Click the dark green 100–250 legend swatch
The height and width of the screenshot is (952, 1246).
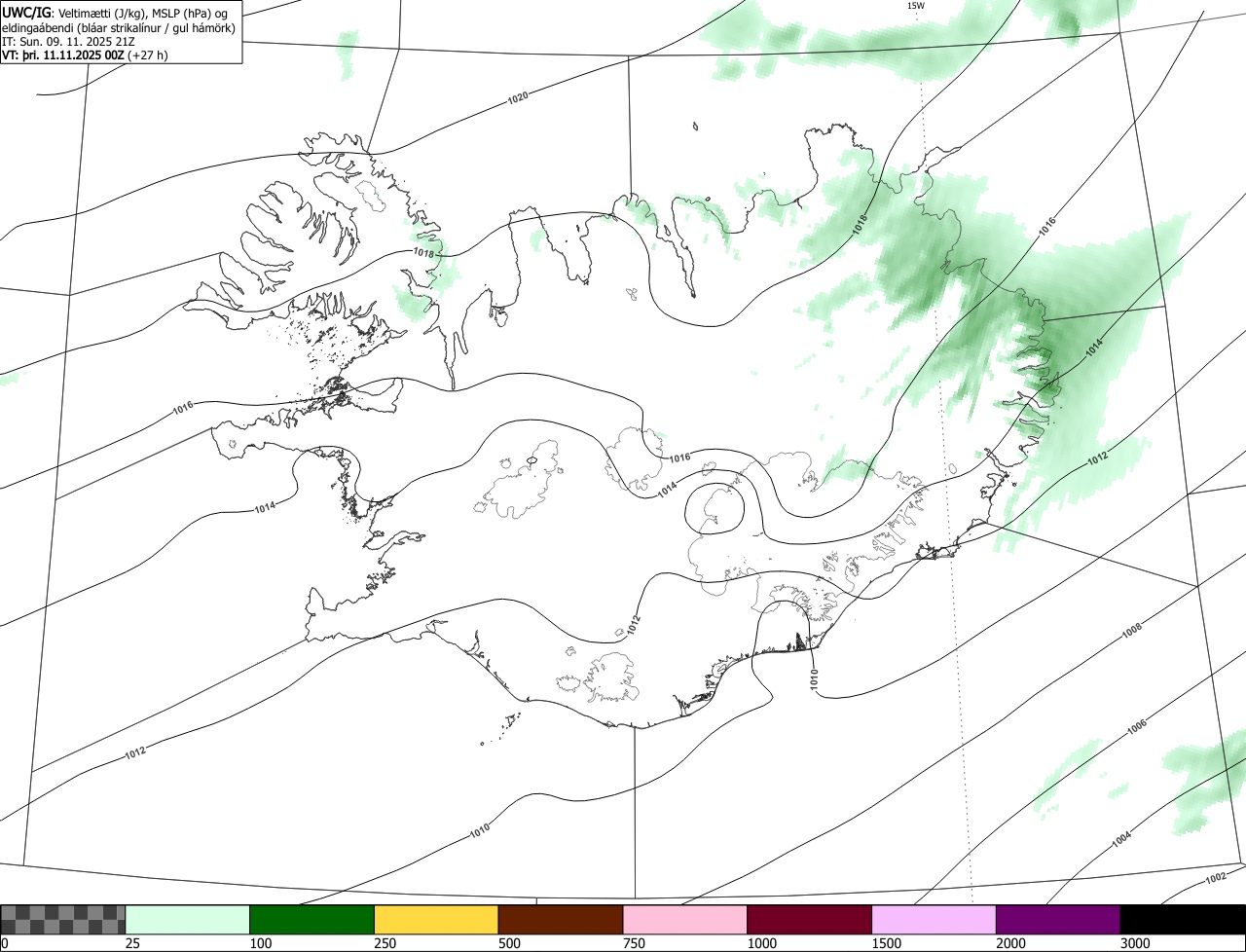[312, 920]
